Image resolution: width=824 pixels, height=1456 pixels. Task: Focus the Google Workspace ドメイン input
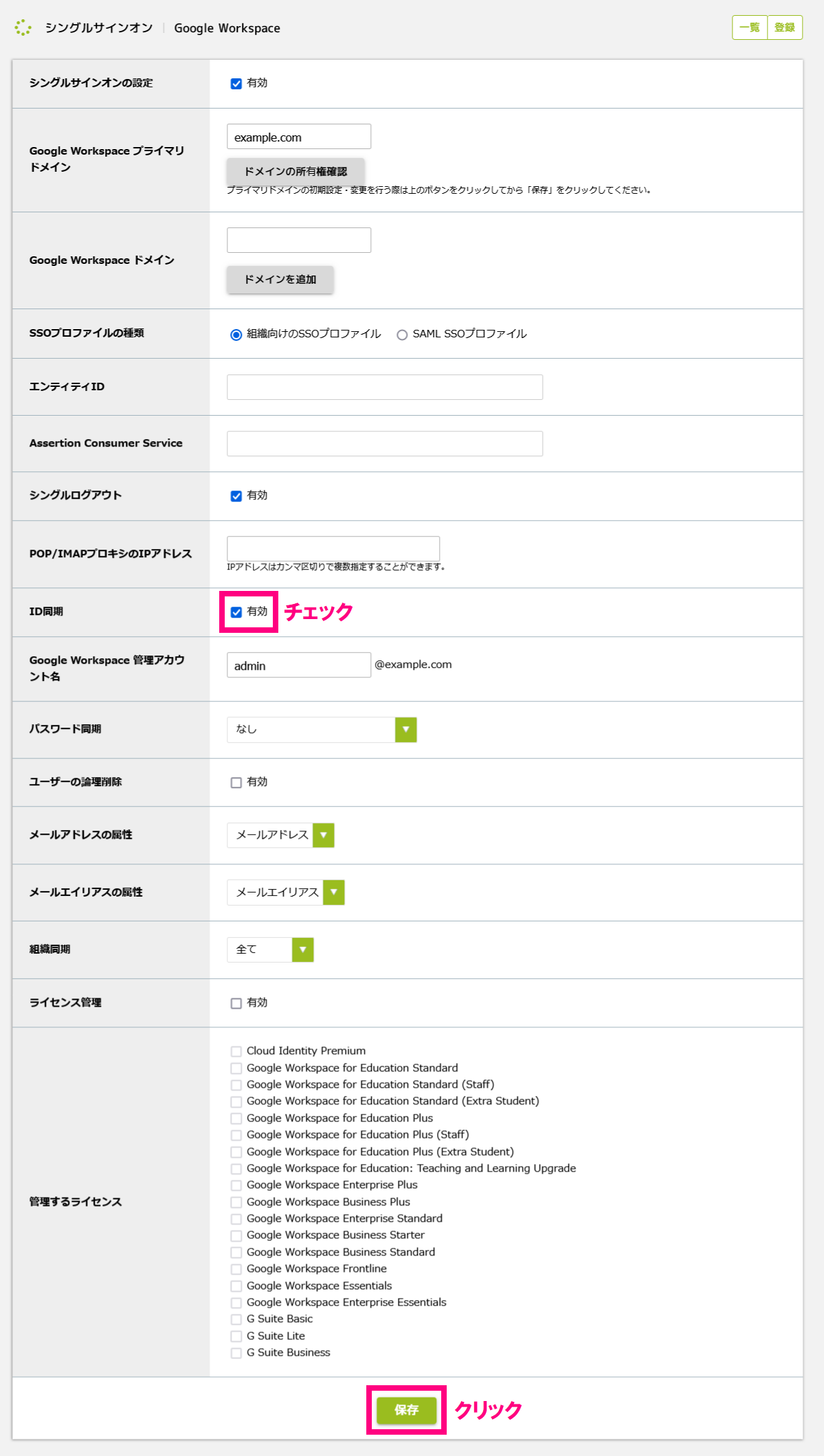299,240
